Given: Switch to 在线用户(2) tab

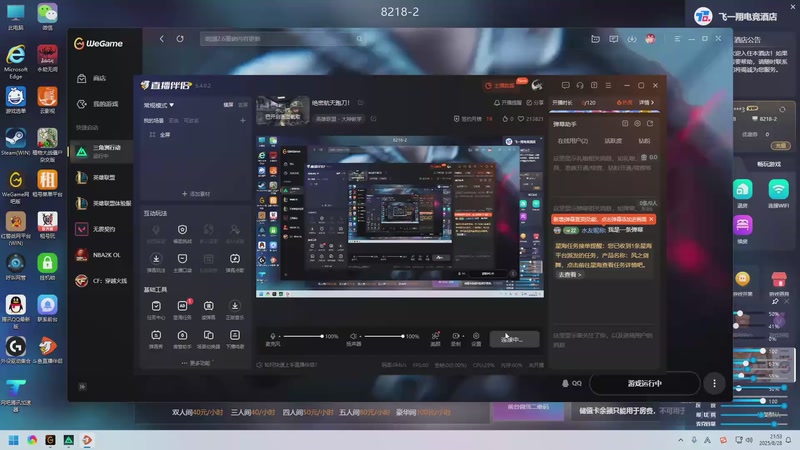Looking at the screenshot, I should click(x=572, y=141).
